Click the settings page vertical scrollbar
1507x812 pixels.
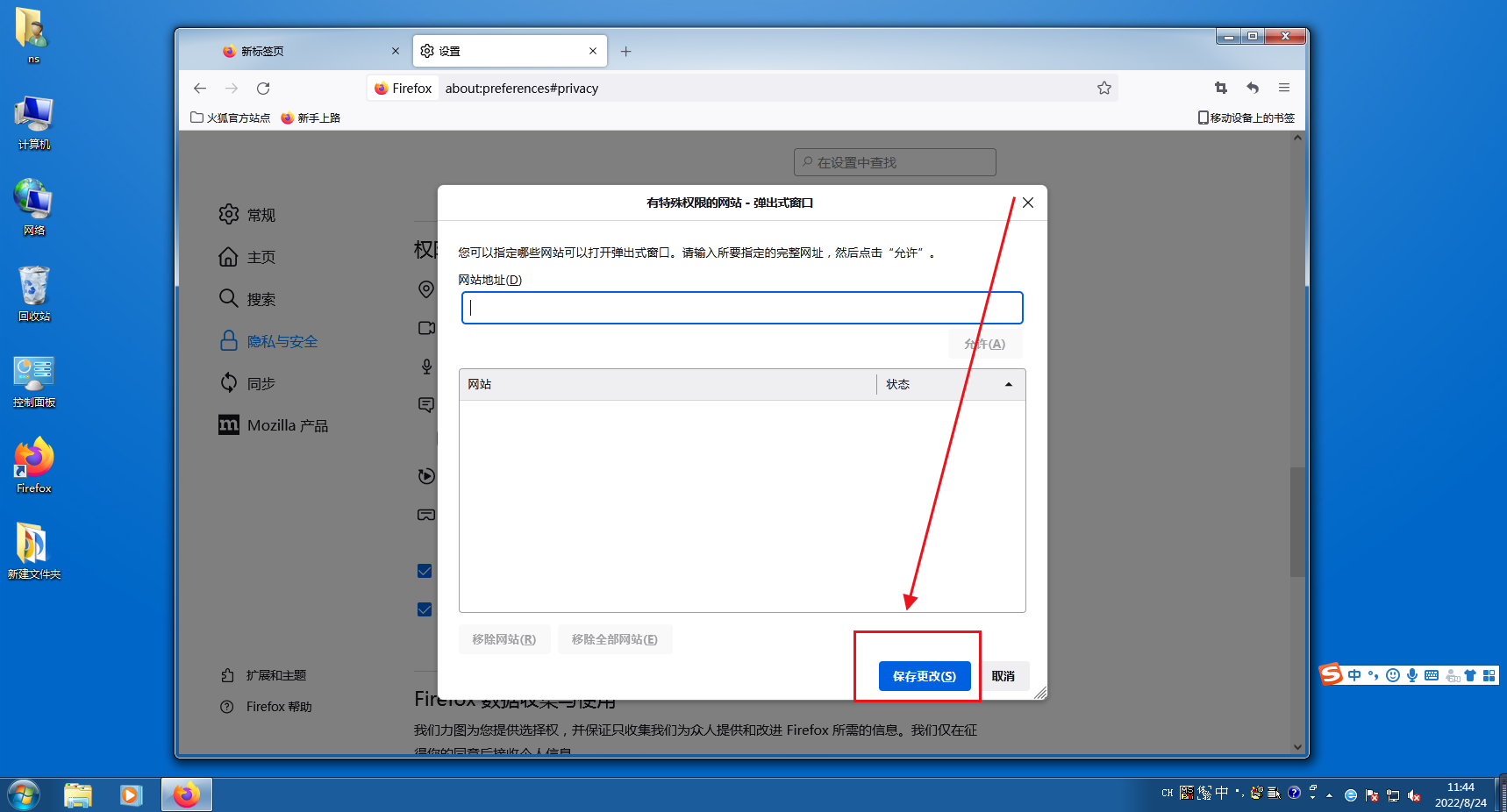(1297, 522)
